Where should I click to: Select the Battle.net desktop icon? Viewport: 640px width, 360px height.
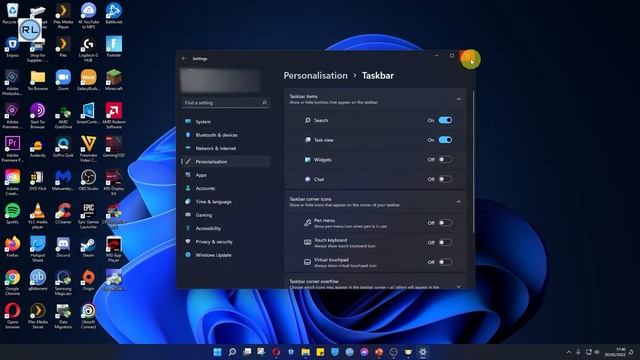point(113,13)
